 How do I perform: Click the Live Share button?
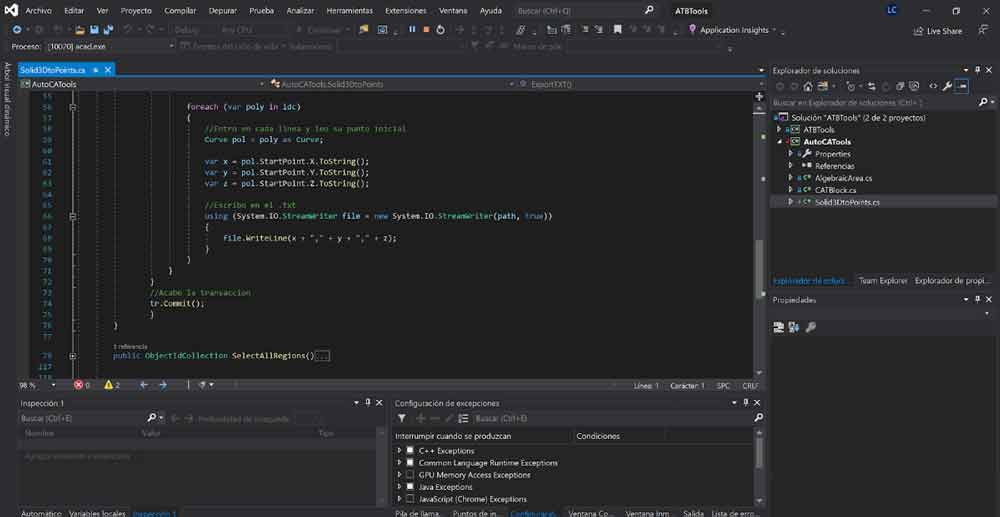click(x=937, y=31)
